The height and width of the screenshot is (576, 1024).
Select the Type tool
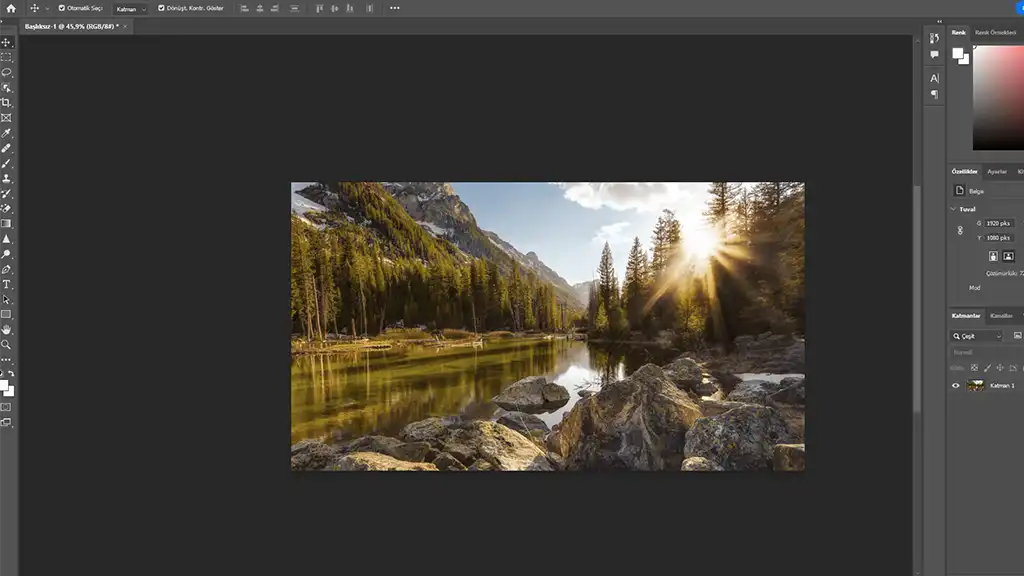pyautogui.click(x=6, y=284)
